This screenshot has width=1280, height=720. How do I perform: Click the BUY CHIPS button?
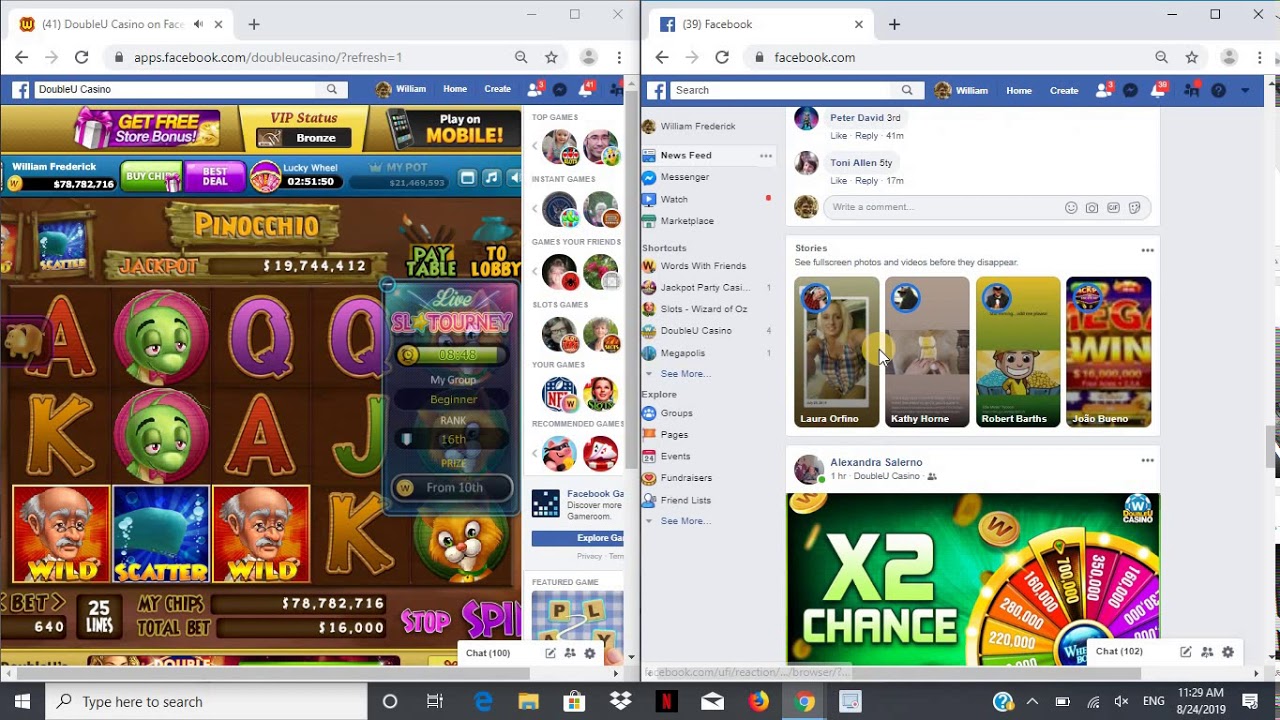tap(151, 177)
